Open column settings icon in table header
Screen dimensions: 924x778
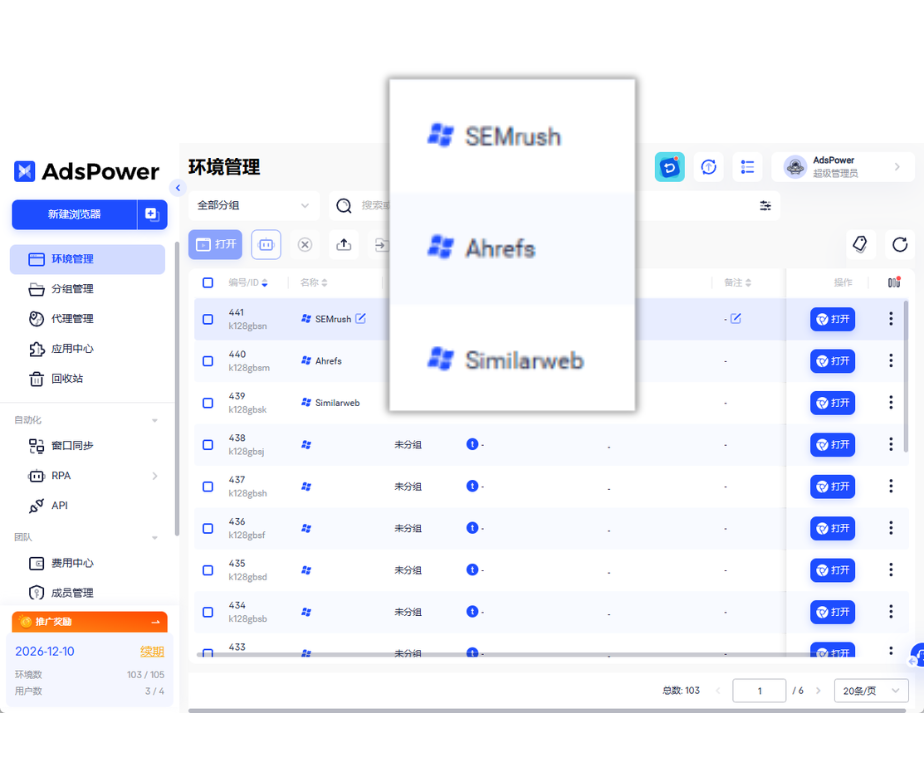coord(894,282)
